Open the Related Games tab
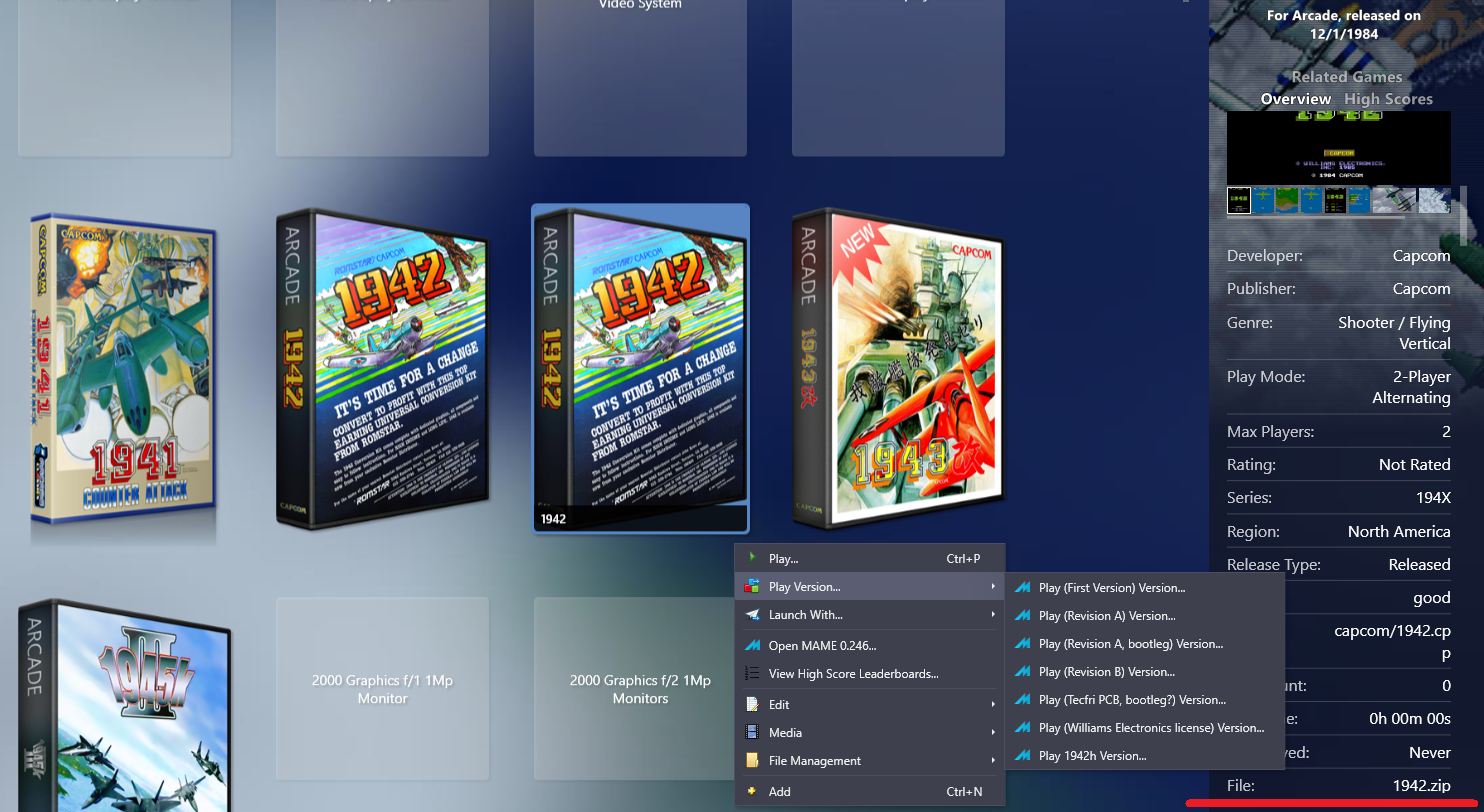This screenshot has width=1484, height=812. (1347, 77)
